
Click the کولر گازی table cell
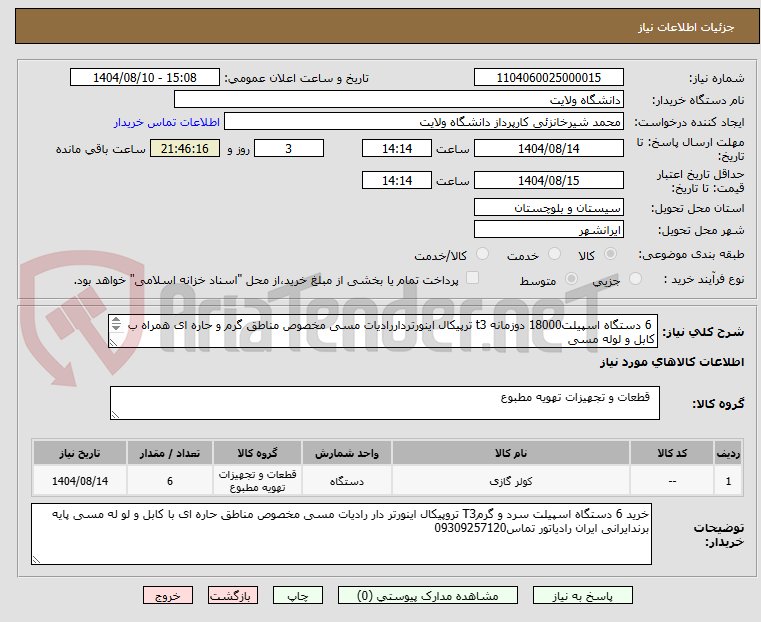pyautogui.click(x=511, y=481)
